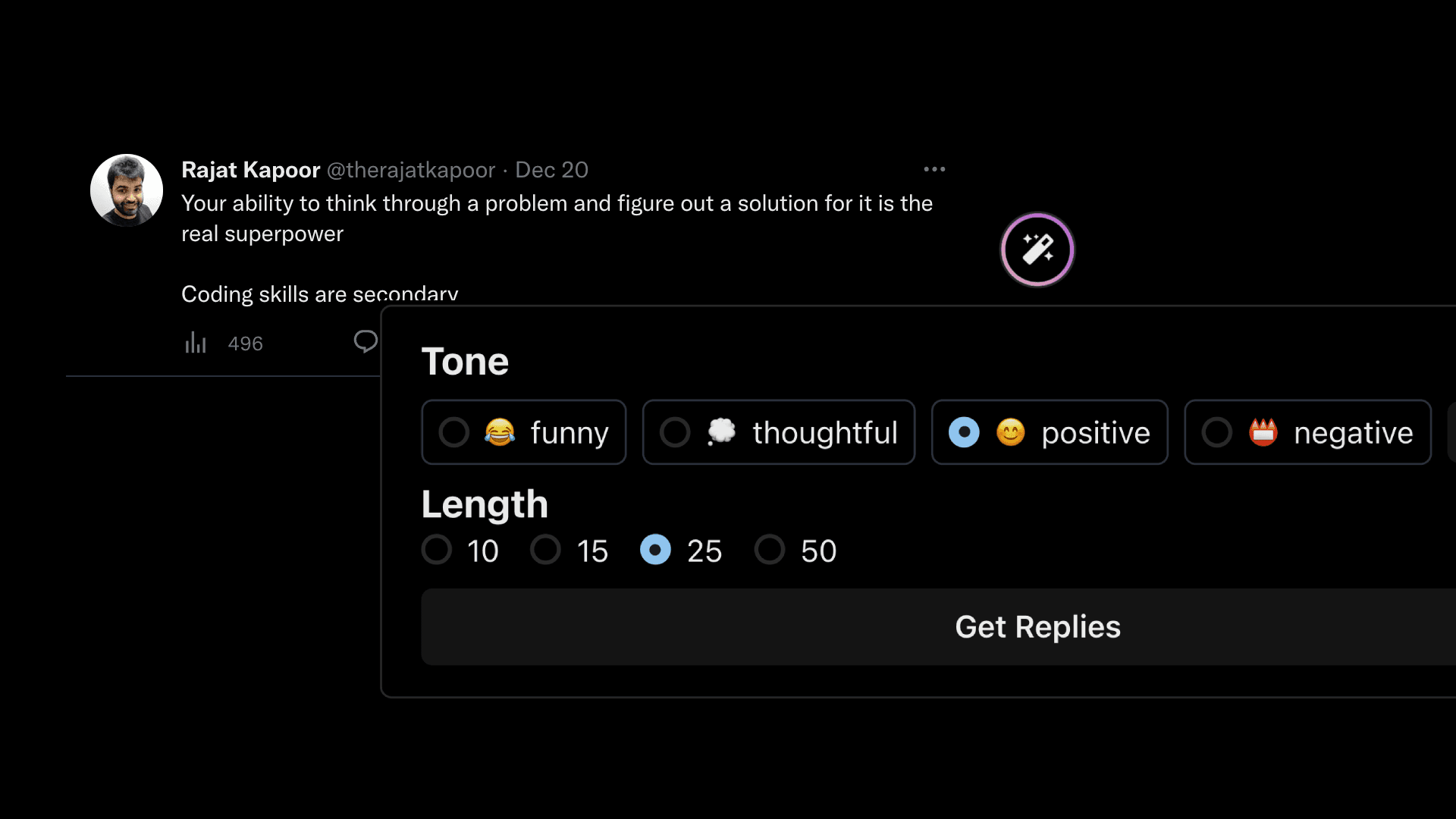The image size is (1456, 819).
Task: Set reply length to 10
Action: (x=437, y=550)
